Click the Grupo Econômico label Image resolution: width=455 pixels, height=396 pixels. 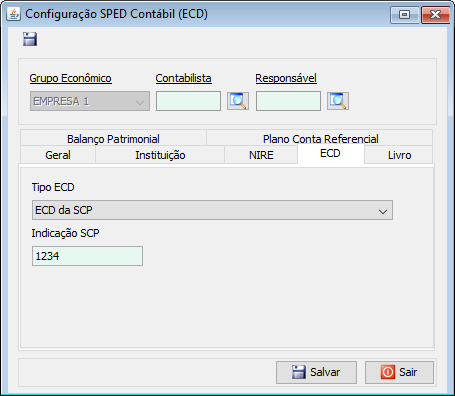pyautogui.click(x=71, y=78)
